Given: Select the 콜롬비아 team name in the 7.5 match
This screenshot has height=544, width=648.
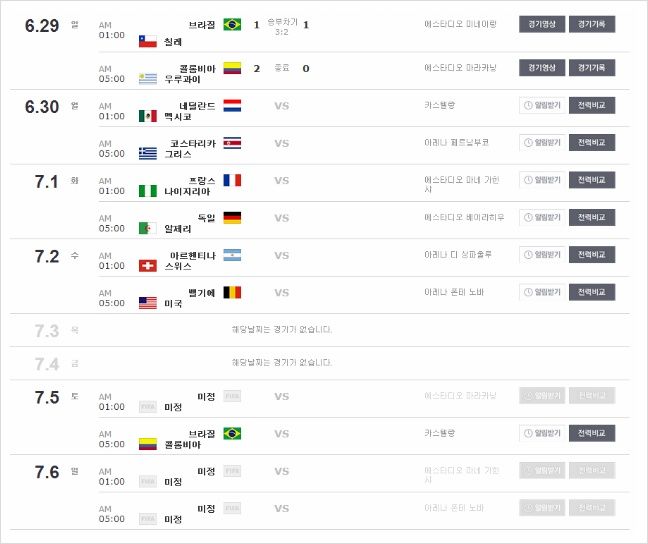Looking at the screenshot, I should tap(182, 445).
